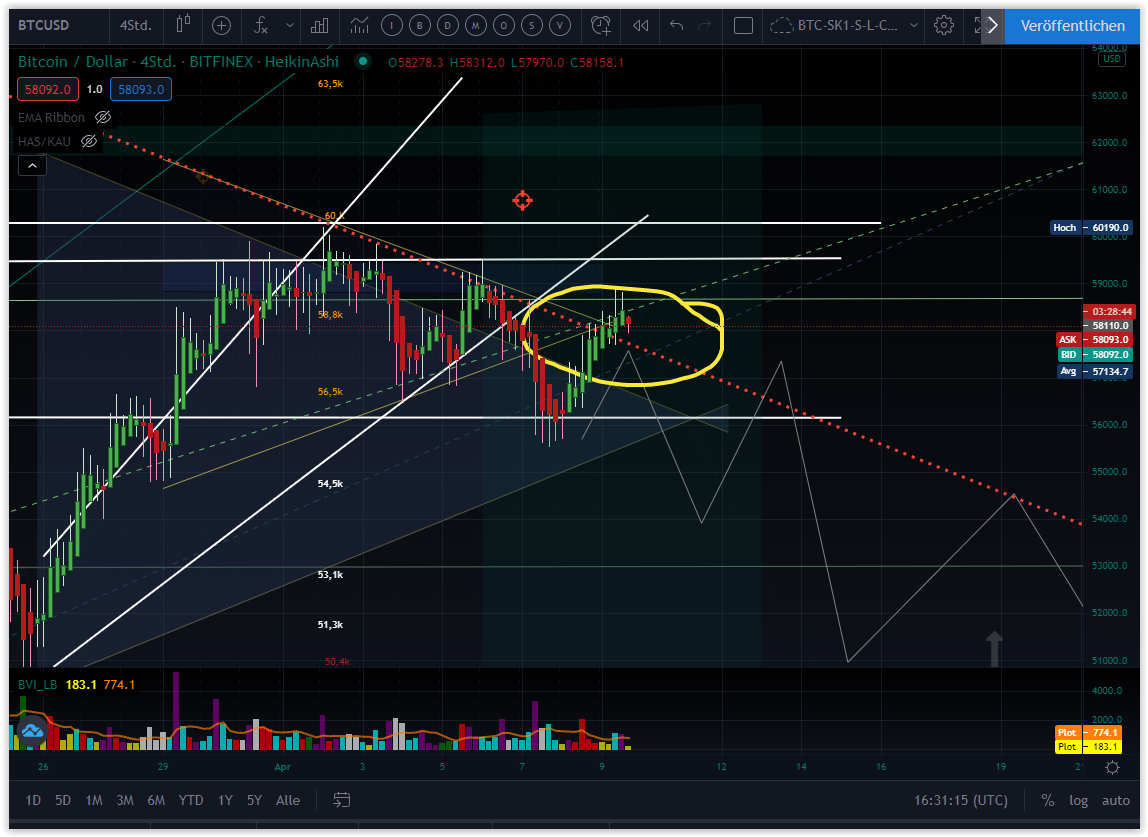Select the BVI_LB indicator label
The image size is (1148, 837).
pos(37,685)
